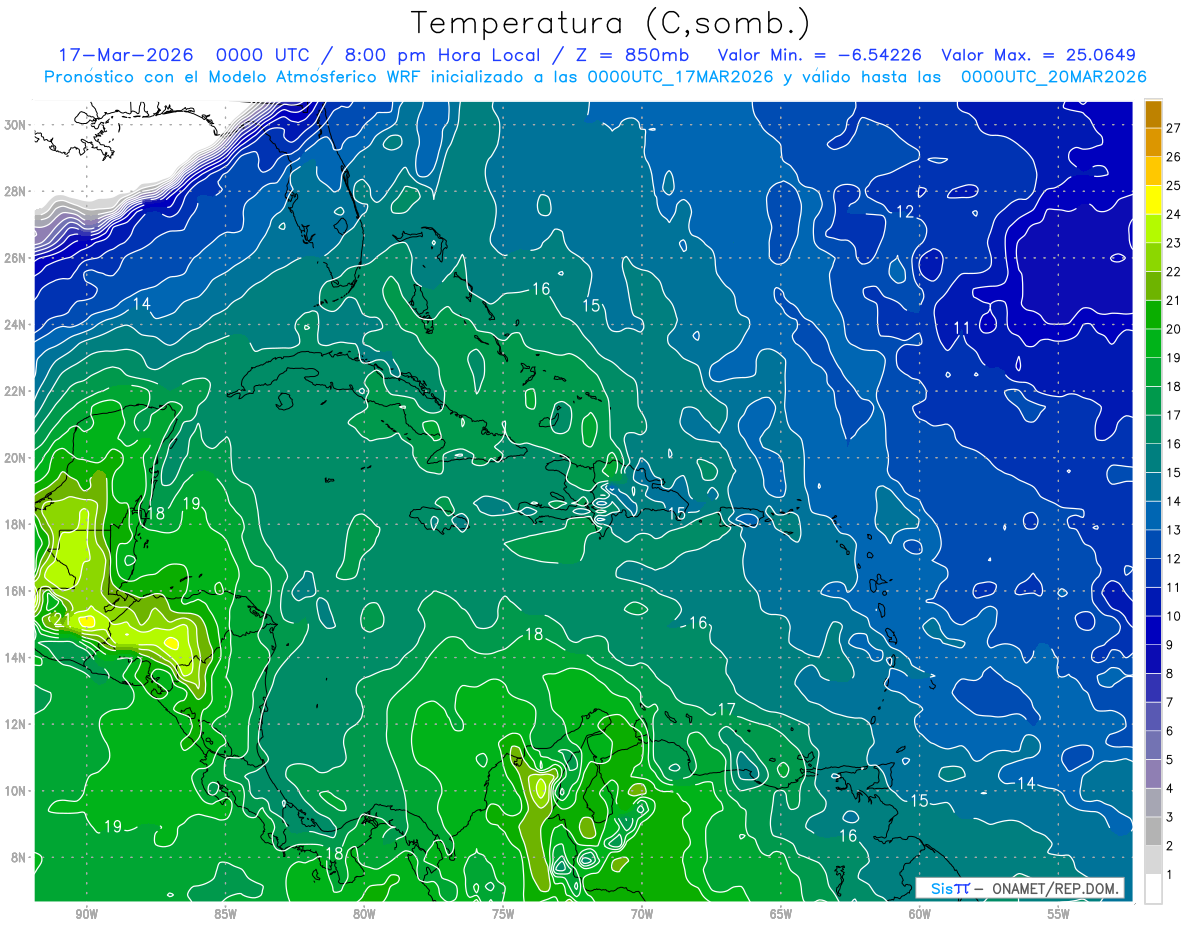Viewport: 1200px width, 927px height.
Task: Click the white bottom swatch of color scale
Action: [x=1153, y=888]
